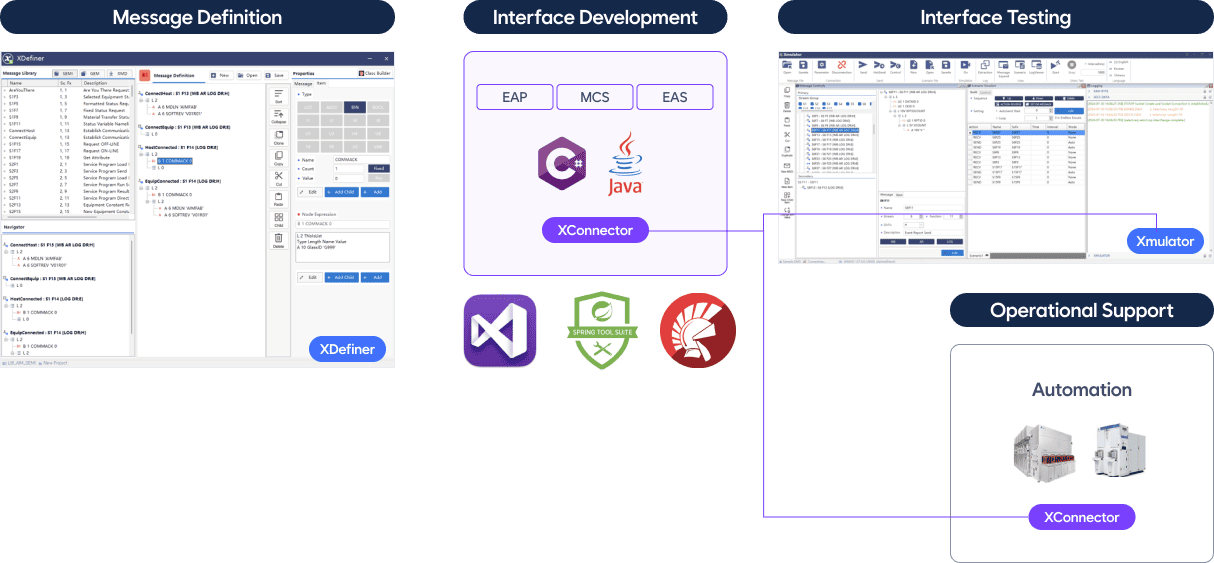1214x563 pixels.
Task: Click the Visual Studio logo icon
Action: coord(501,332)
